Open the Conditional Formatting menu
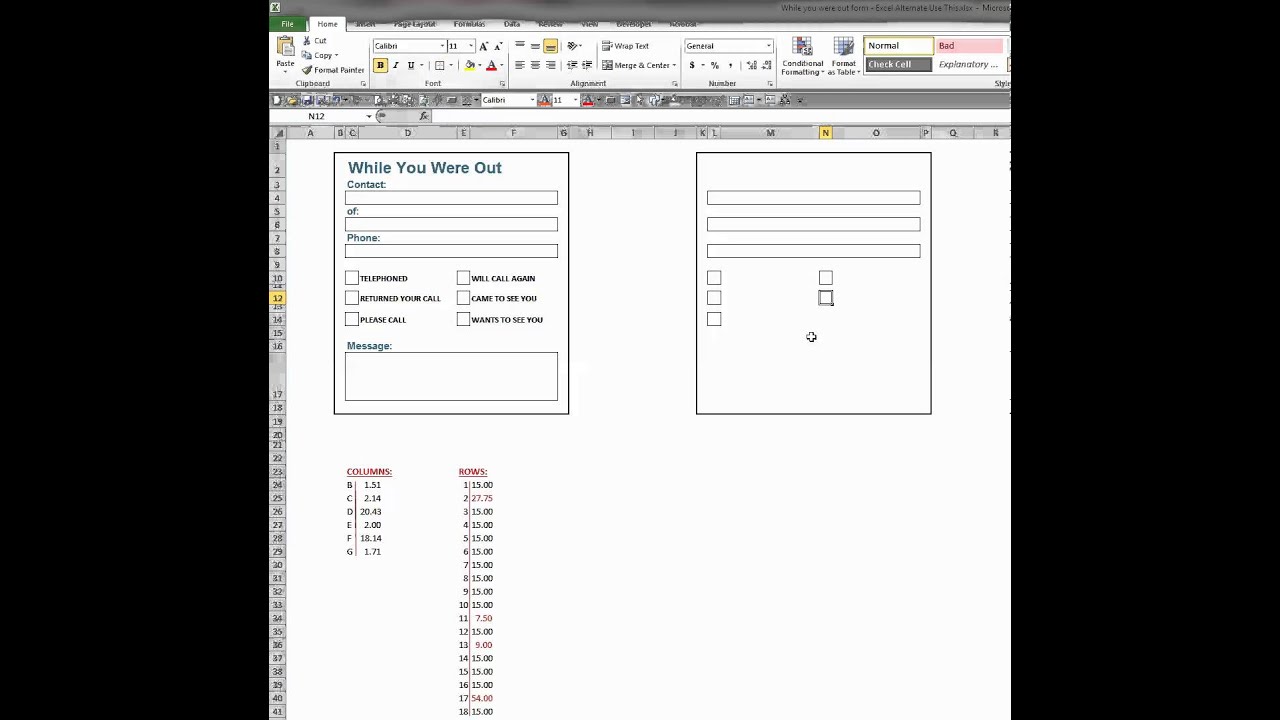 (x=802, y=57)
